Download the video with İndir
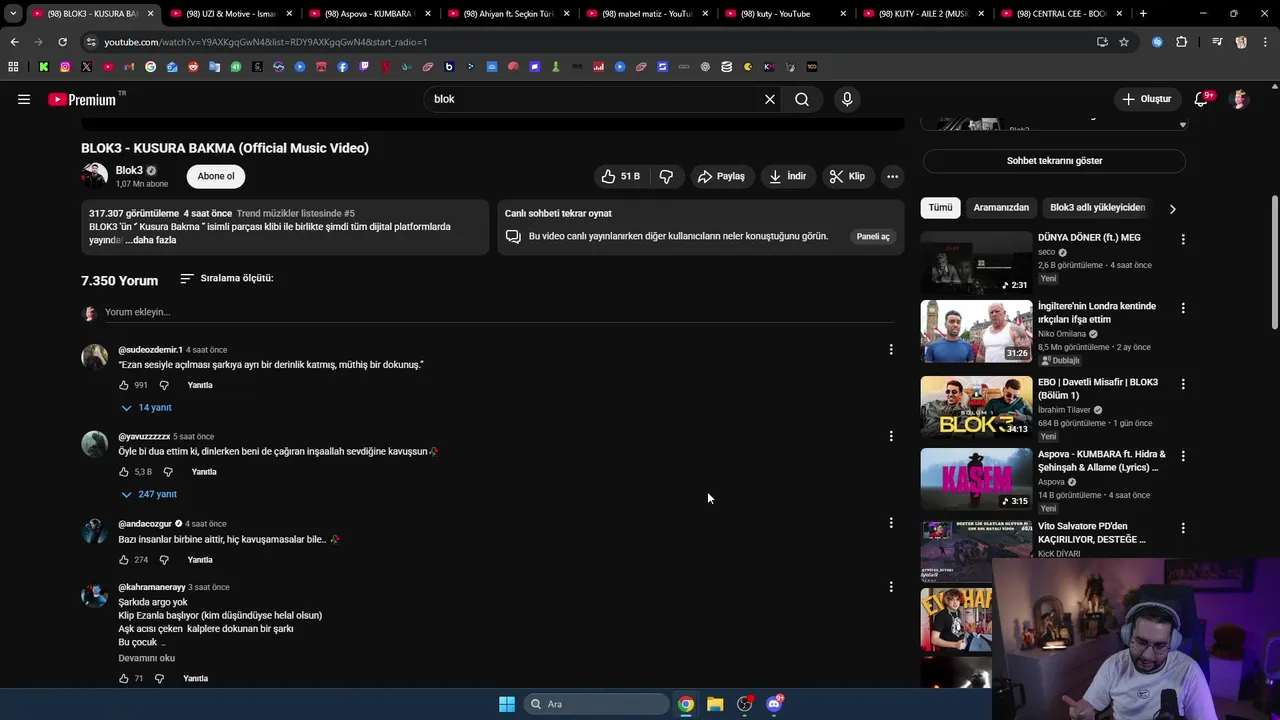Viewport: 1280px width, 720px height. coord(787,176)
